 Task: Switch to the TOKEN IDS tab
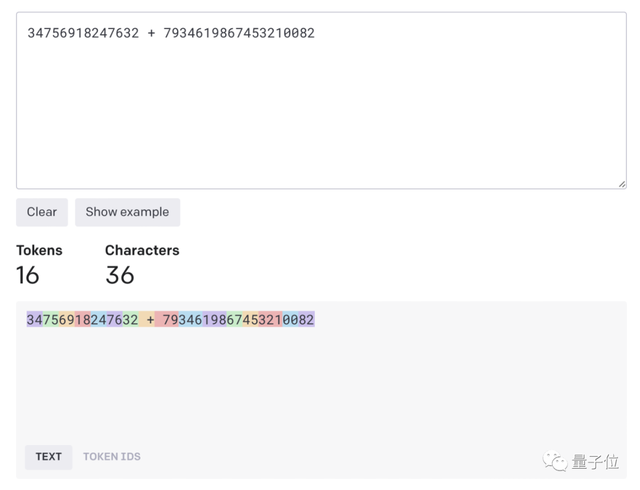[x=112, y=457]
